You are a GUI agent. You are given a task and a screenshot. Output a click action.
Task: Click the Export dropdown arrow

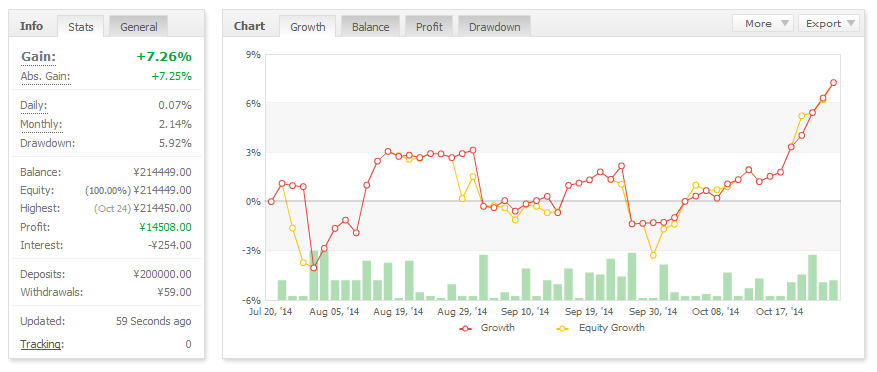pyautogui.click(x=851, y=23)
